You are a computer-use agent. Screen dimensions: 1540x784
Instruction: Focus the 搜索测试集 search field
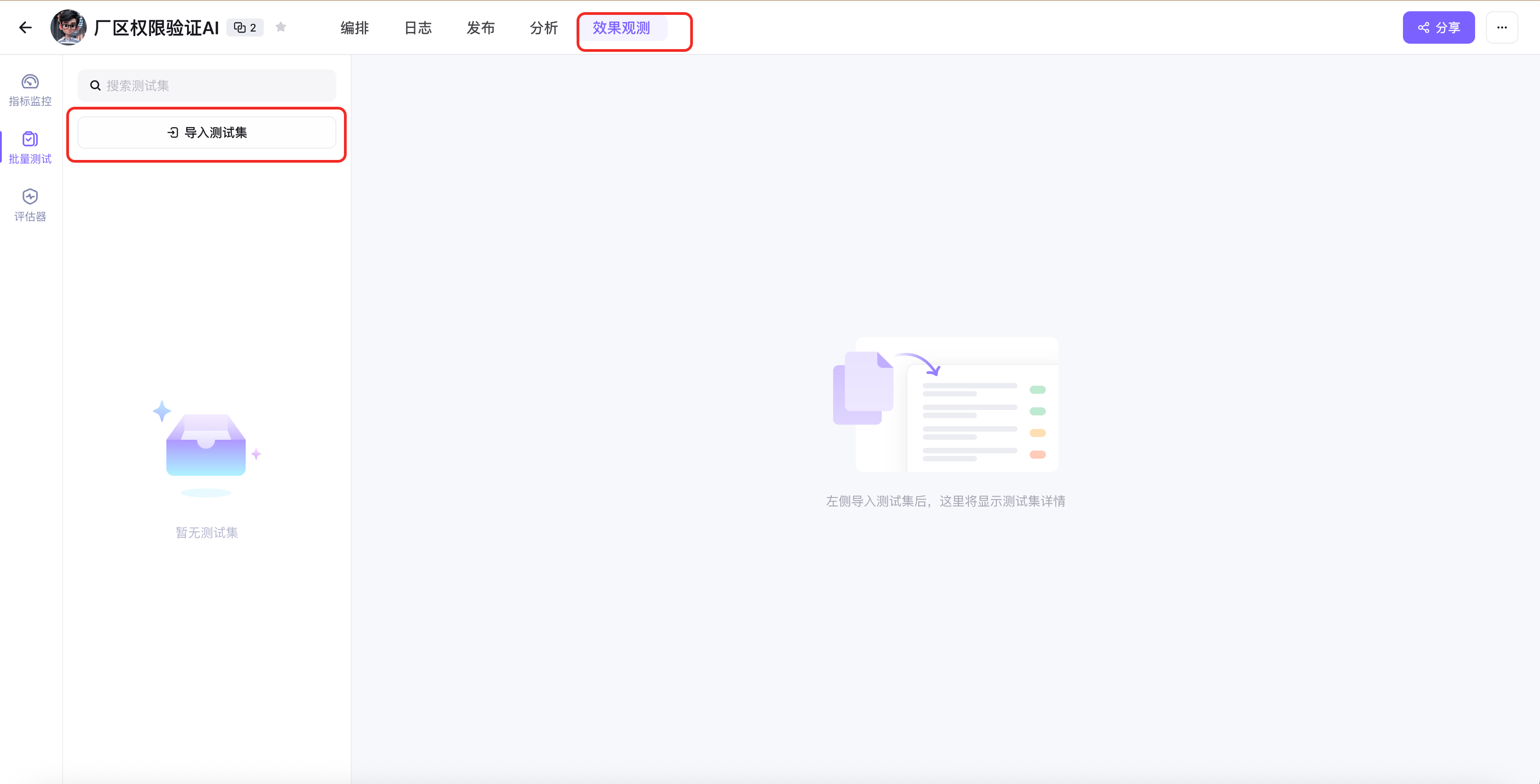tap(215, 86)
